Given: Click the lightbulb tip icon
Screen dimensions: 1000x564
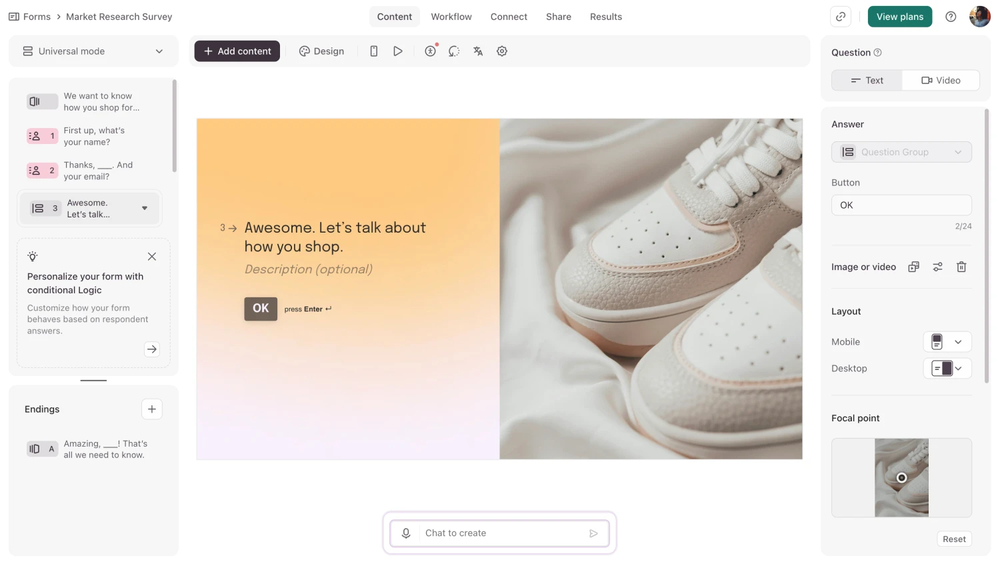Looking at the screenshot, I should pyautogui.click(x=33, y=256).
